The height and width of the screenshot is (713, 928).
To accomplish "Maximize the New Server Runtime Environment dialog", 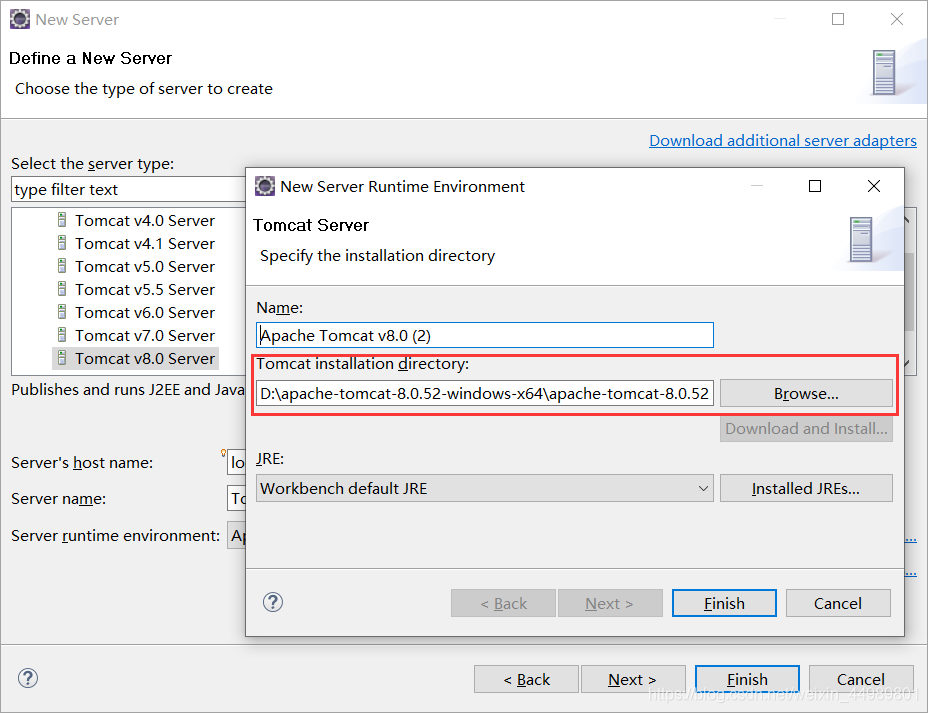I will coord(815,186).
